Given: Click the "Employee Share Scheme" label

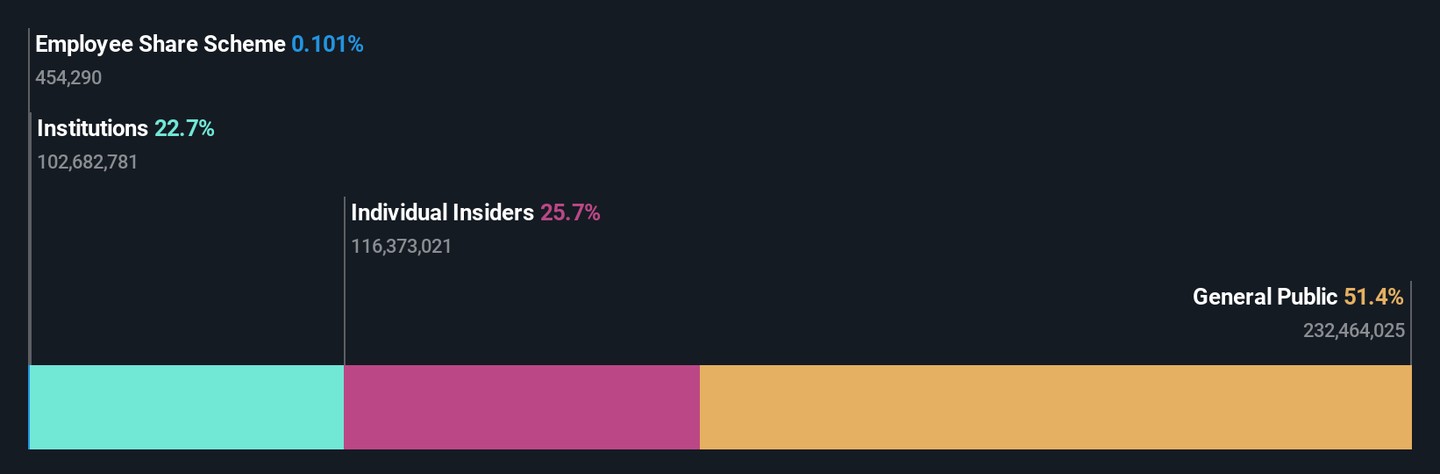Looking at the screenshot, I should 160,44.
